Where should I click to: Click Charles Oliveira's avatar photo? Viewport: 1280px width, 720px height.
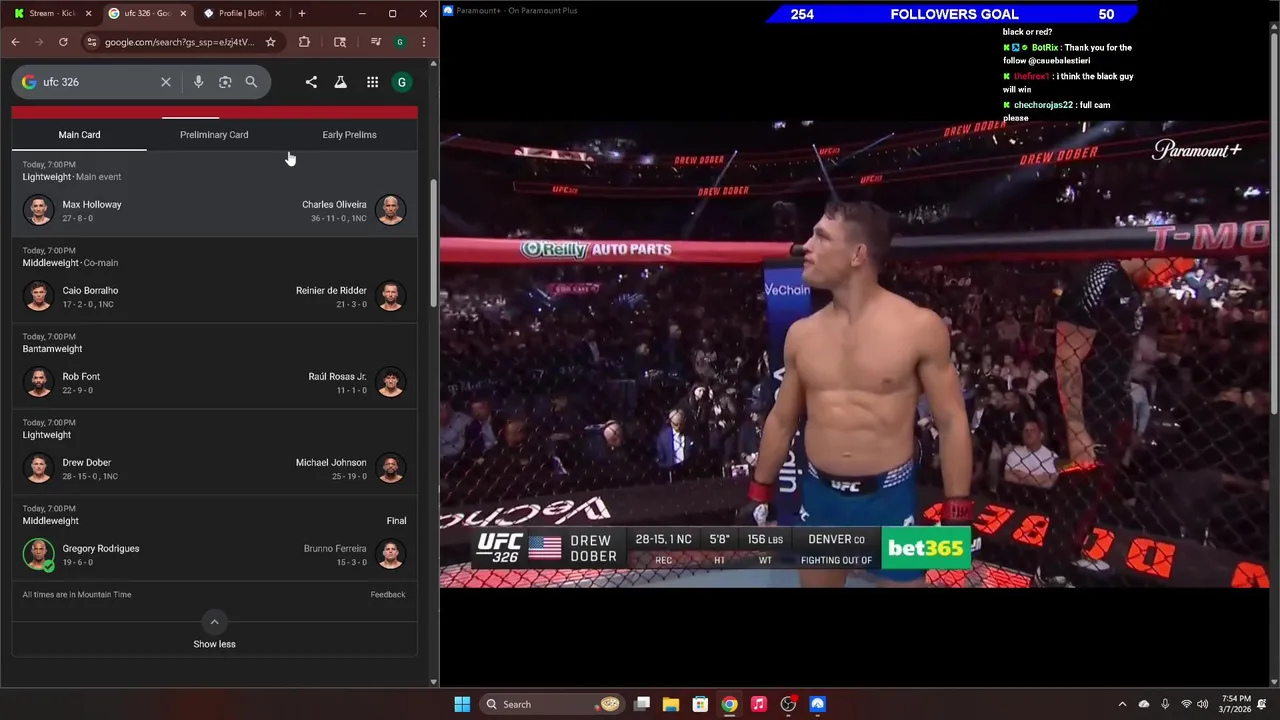coord(391,210)
